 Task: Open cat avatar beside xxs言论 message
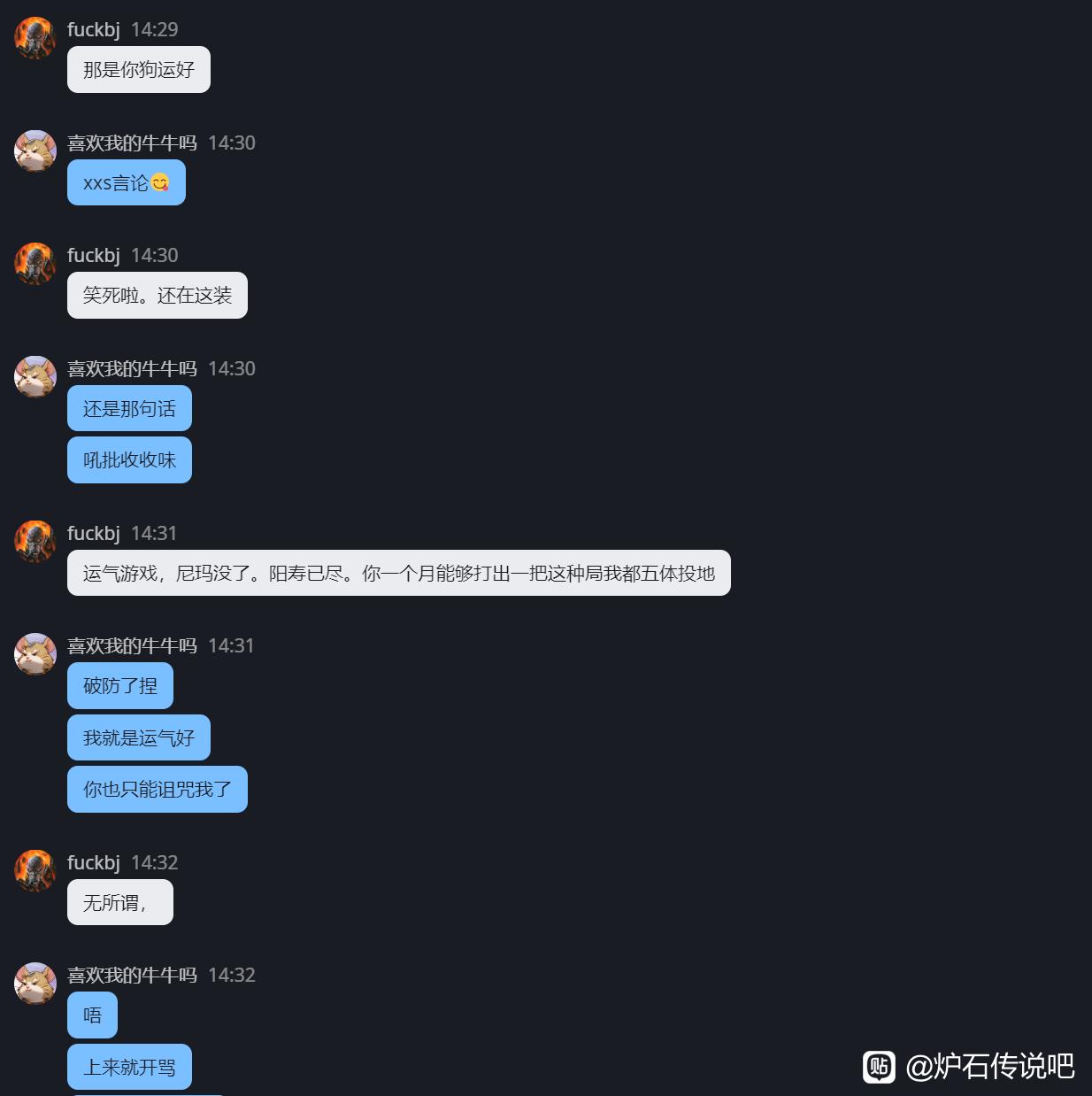pos(35,151)
